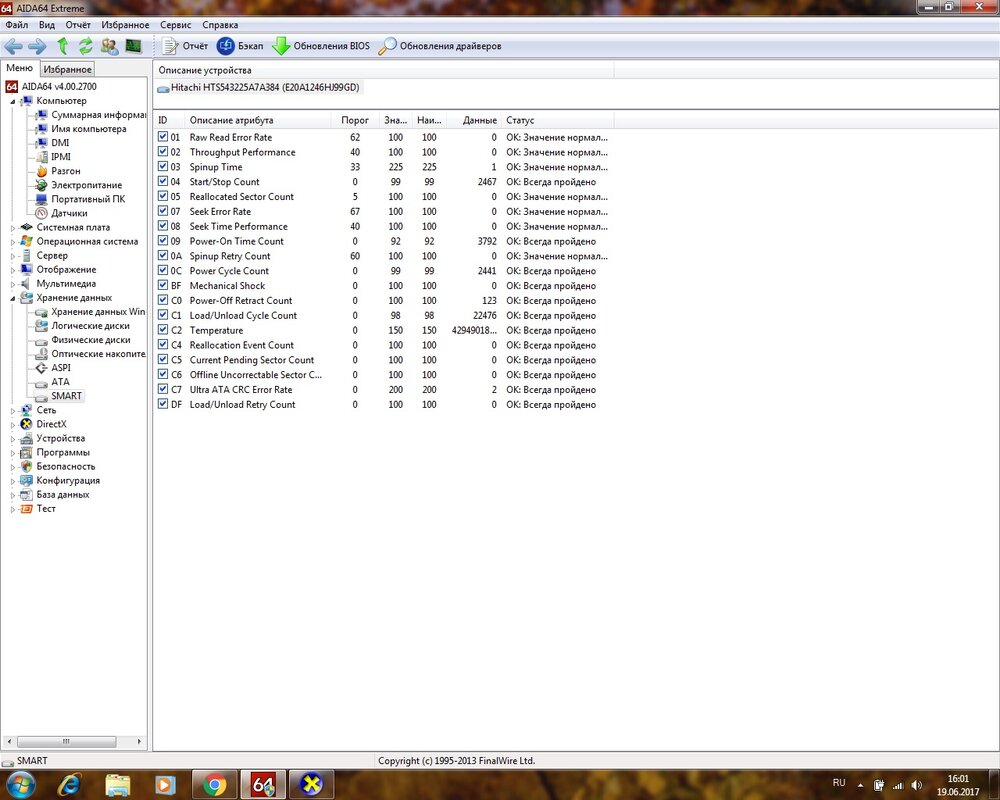The height and width of the screenshot is (800, 1000).
Task: Collapse the Компьютер tree node
Action: point(13,101)
